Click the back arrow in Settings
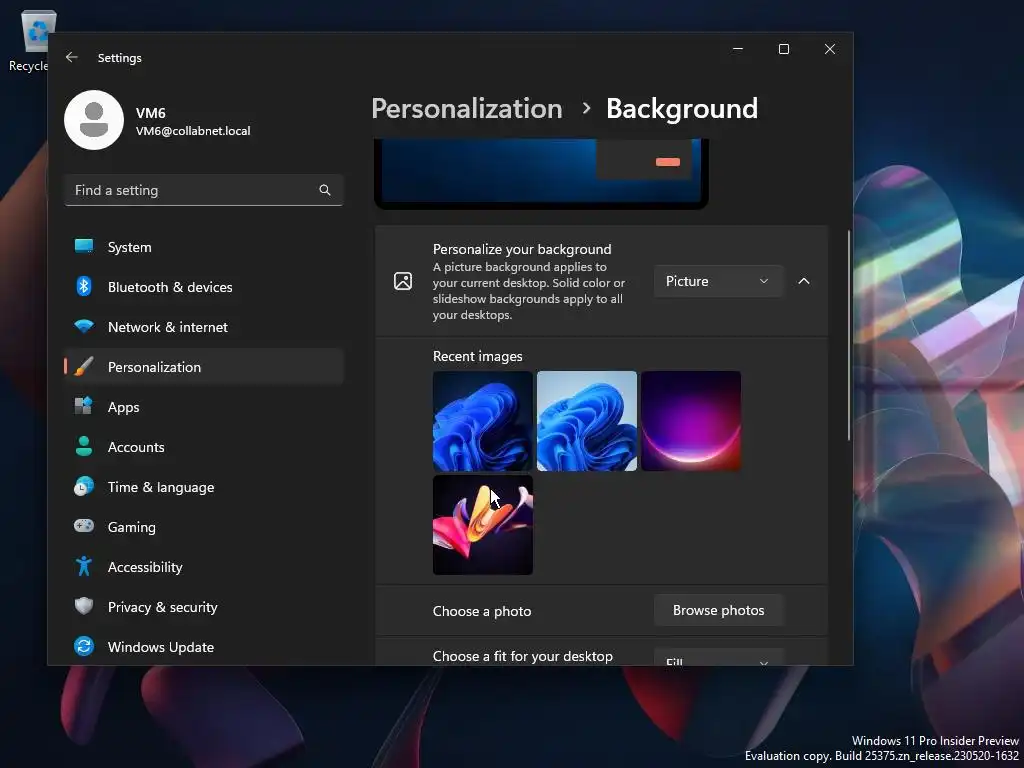The width and height of the screenshot is (1024, 768). click(72, 57)
